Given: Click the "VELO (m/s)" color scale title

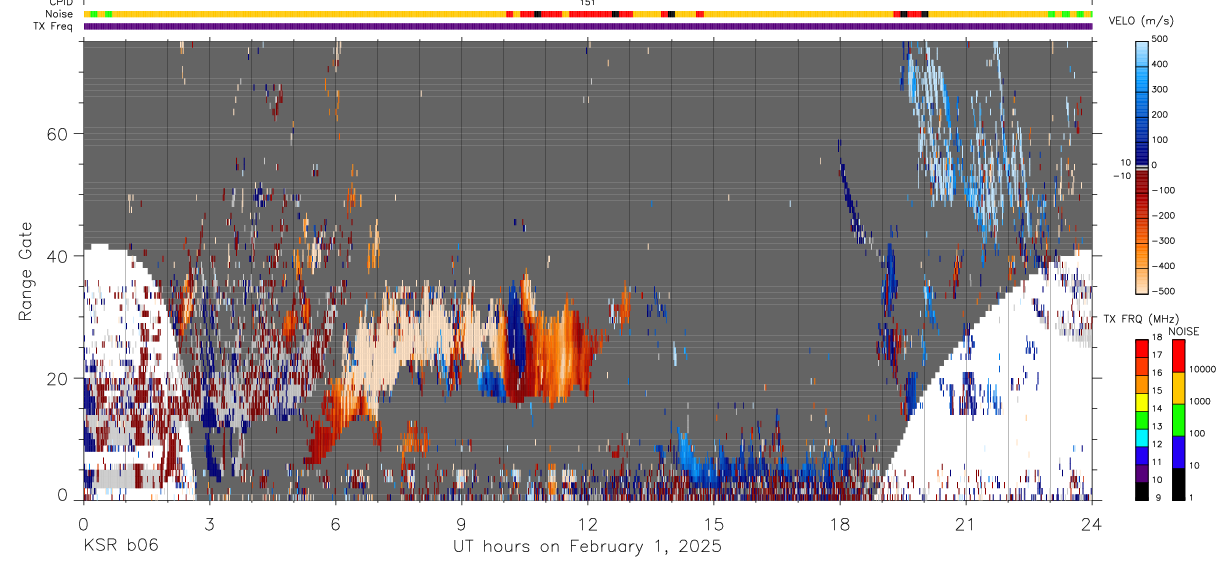Looking at the screenshot, I should 1142,21.
